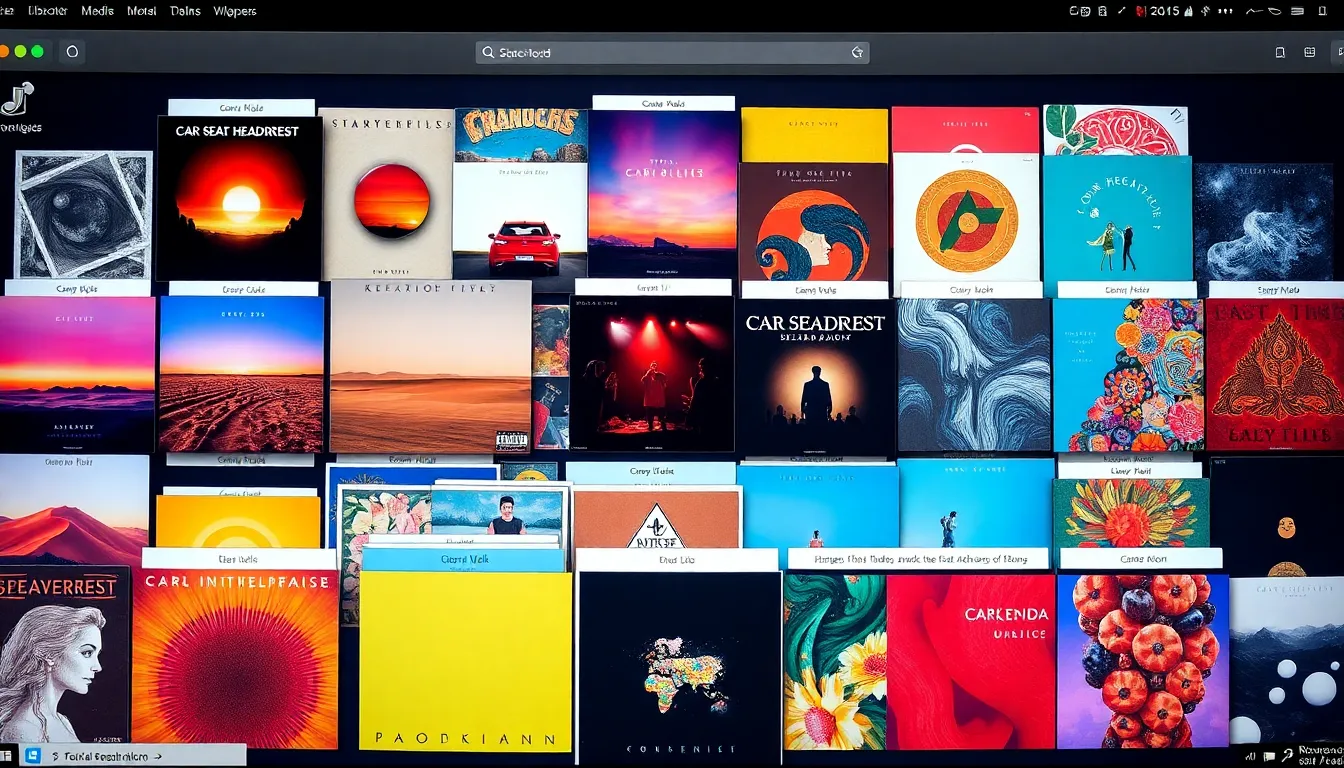
Task: Select the dark blue smoke album at the top right
Action: pyautogui.click(x=1263, y=222)
